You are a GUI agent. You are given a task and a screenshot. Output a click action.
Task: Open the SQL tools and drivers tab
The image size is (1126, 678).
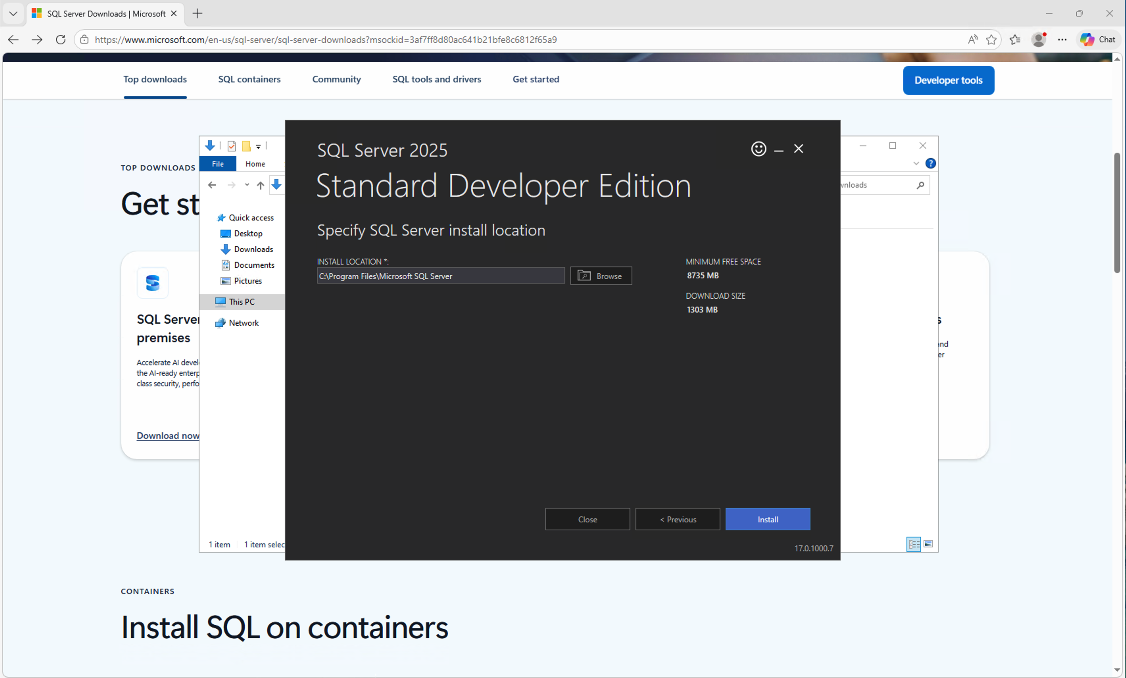[x=437, y=80]
